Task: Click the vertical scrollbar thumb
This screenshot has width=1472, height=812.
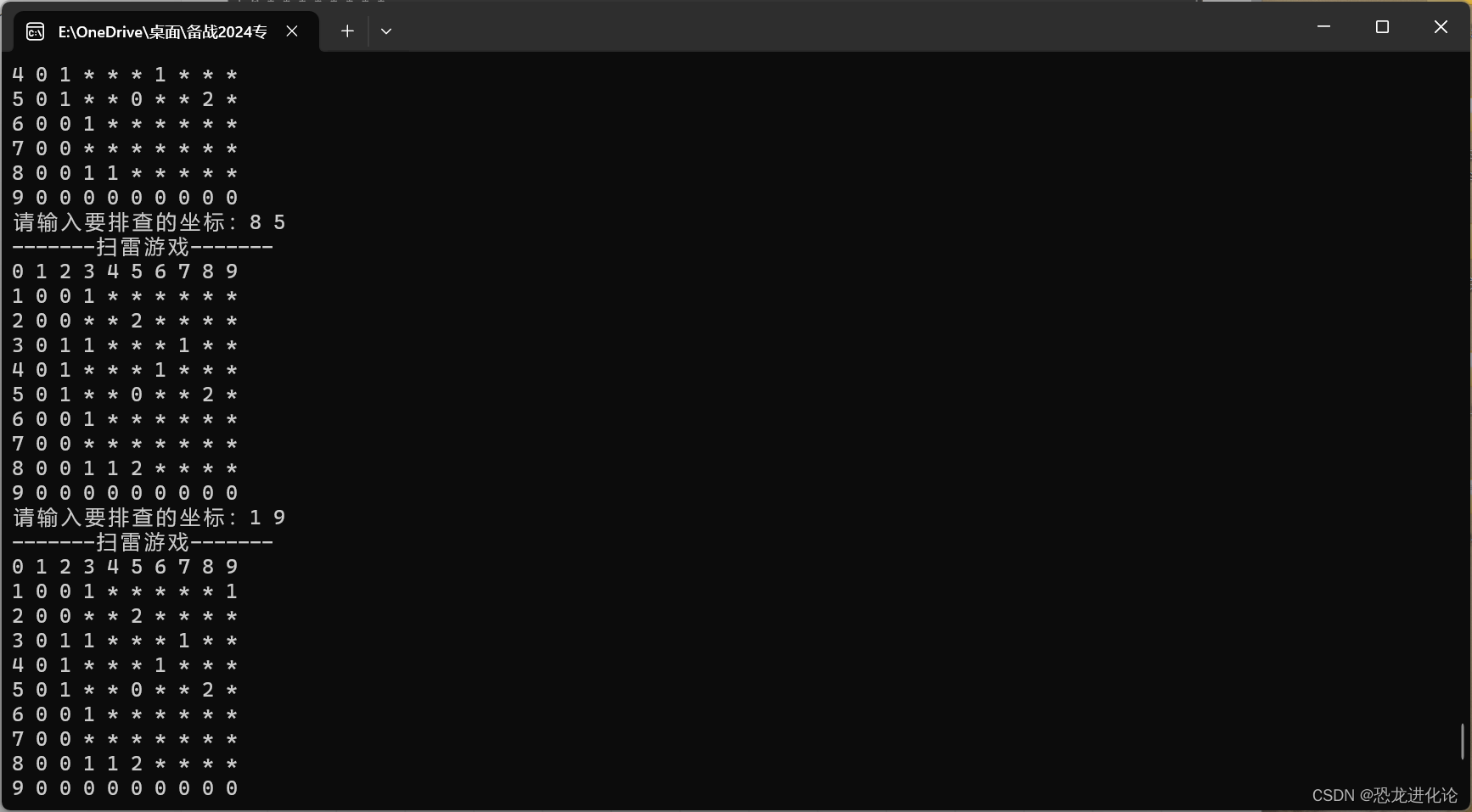Action: [1463, 742]
